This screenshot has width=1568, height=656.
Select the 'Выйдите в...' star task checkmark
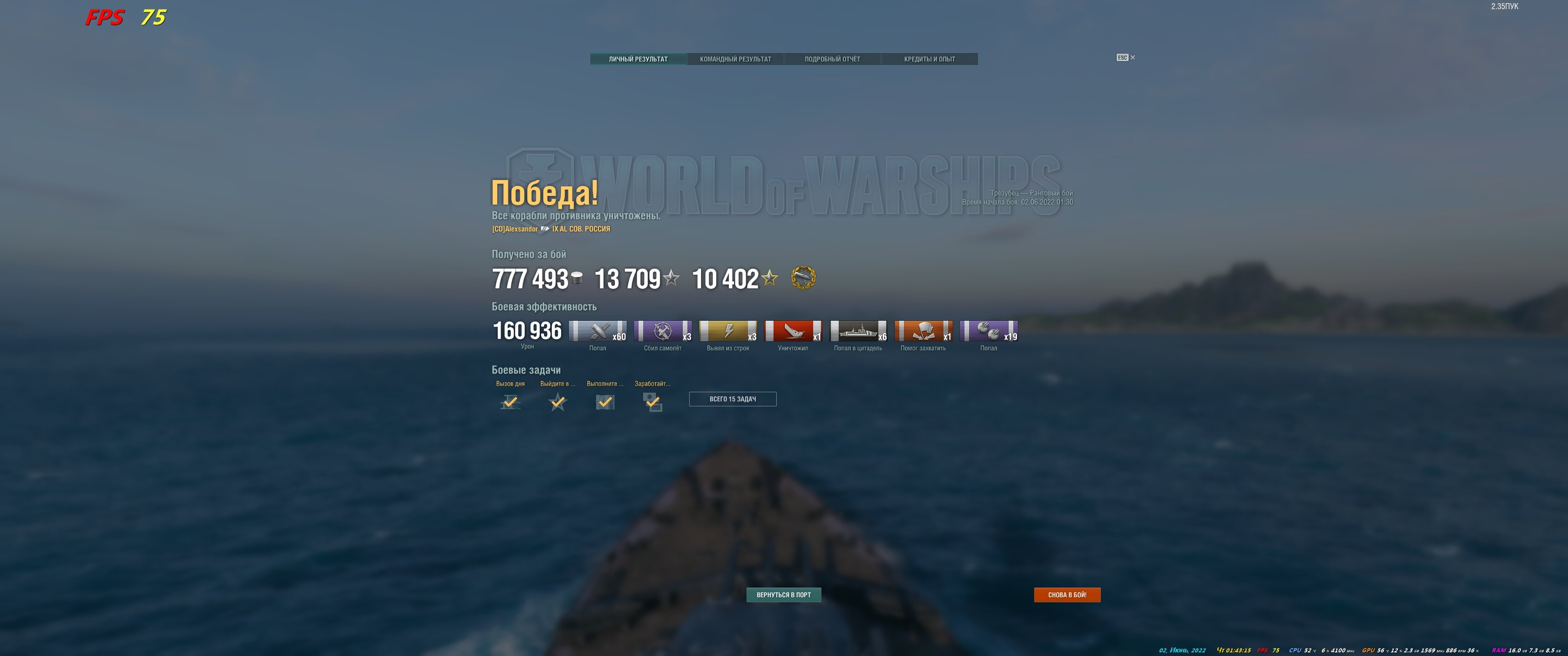pyautogui.click(x=557, y=402)
